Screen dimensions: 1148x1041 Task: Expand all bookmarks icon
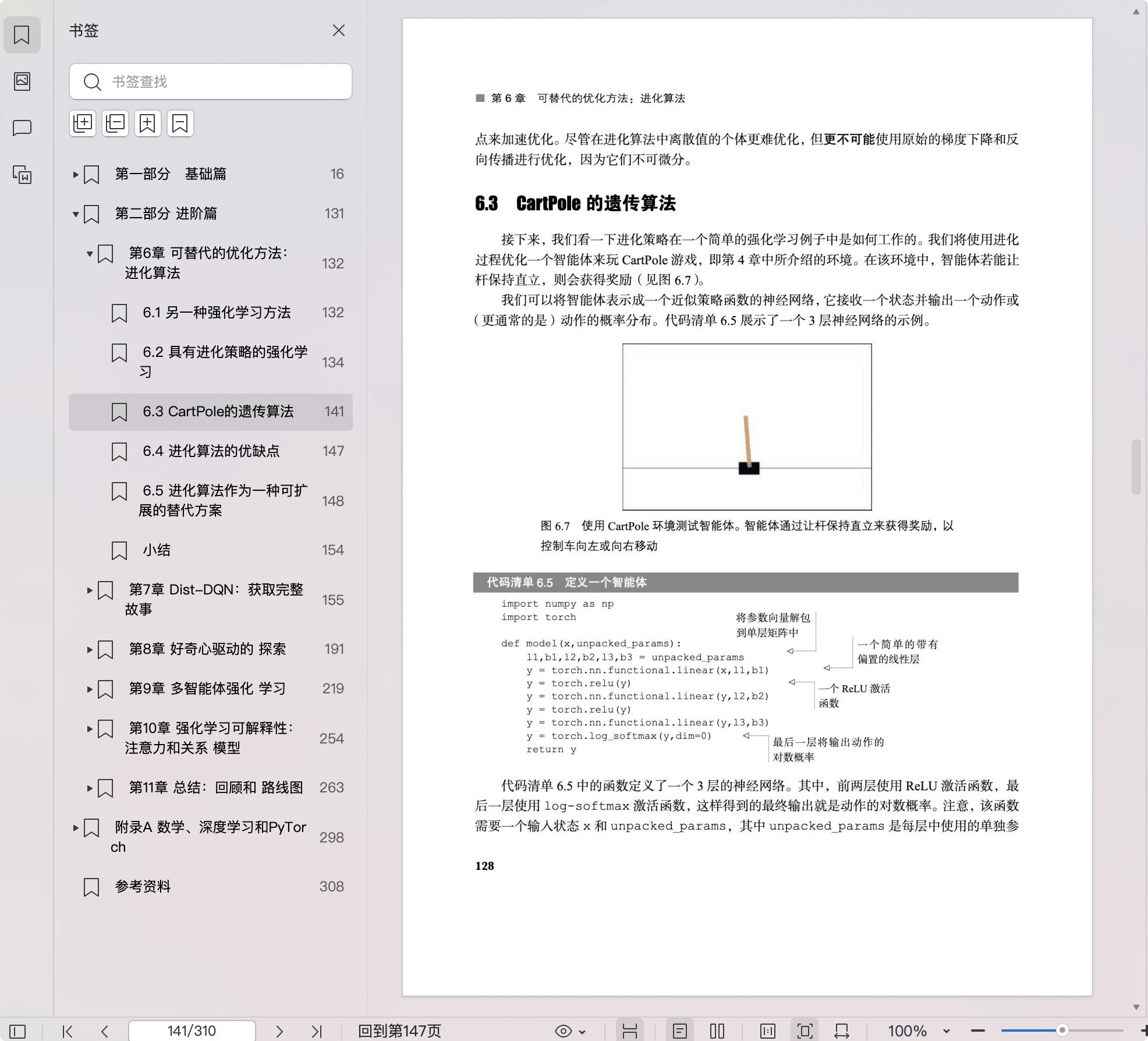[83, 123]
